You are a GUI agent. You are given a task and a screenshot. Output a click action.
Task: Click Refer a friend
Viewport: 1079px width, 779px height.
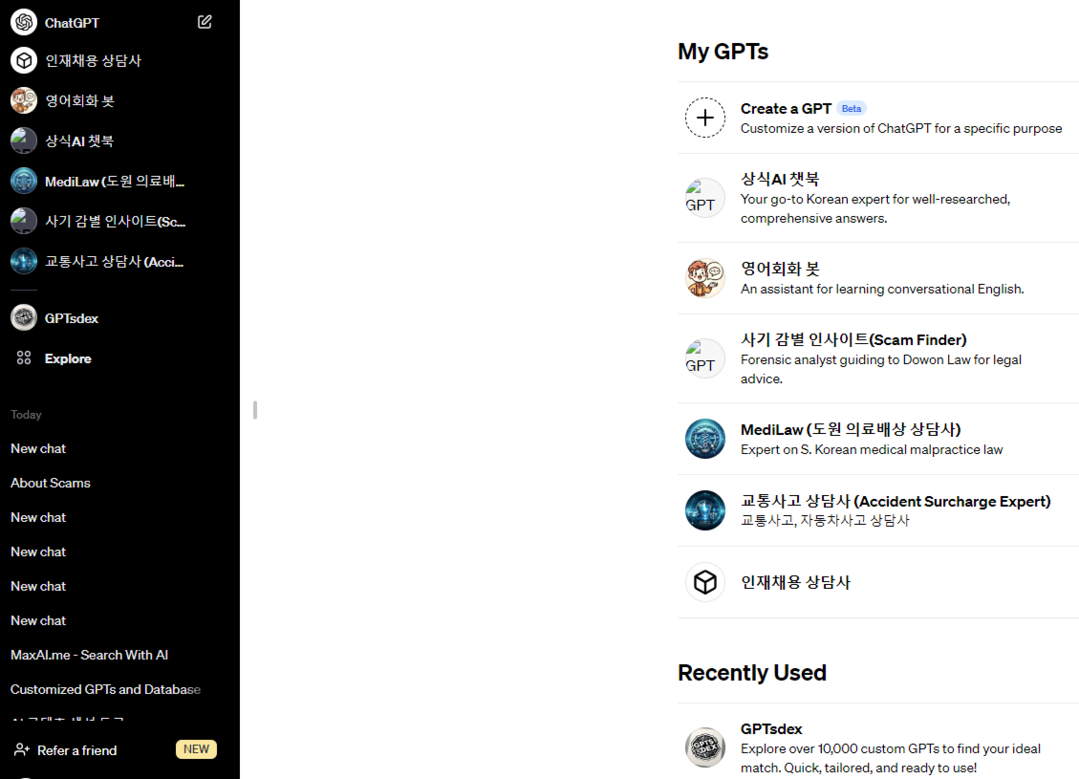[x=77, y=750]
